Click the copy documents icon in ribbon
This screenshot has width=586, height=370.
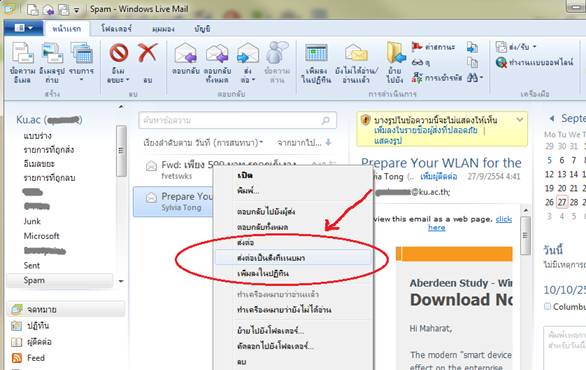pyautogui.click(x=472, y=62)
